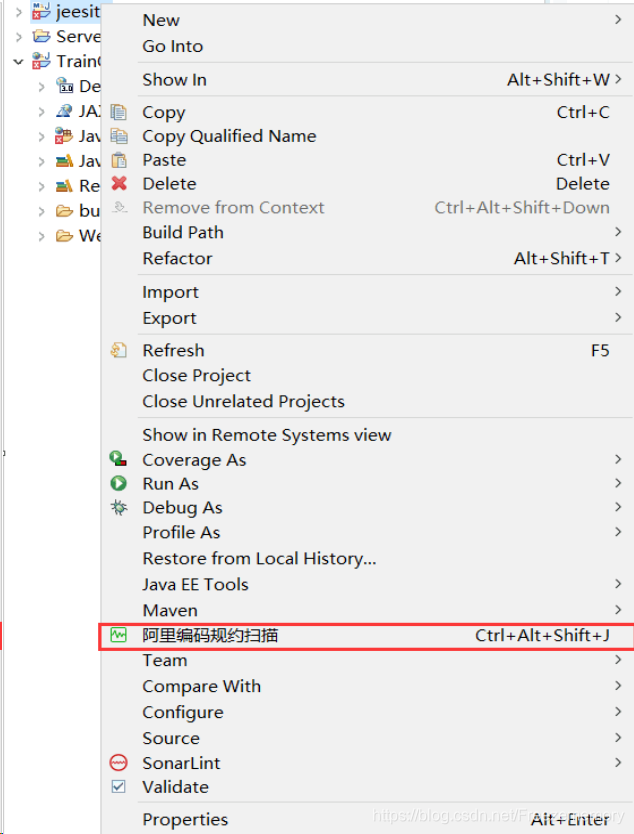Select Close Project

pyautogui.click(x=367, y=376)
